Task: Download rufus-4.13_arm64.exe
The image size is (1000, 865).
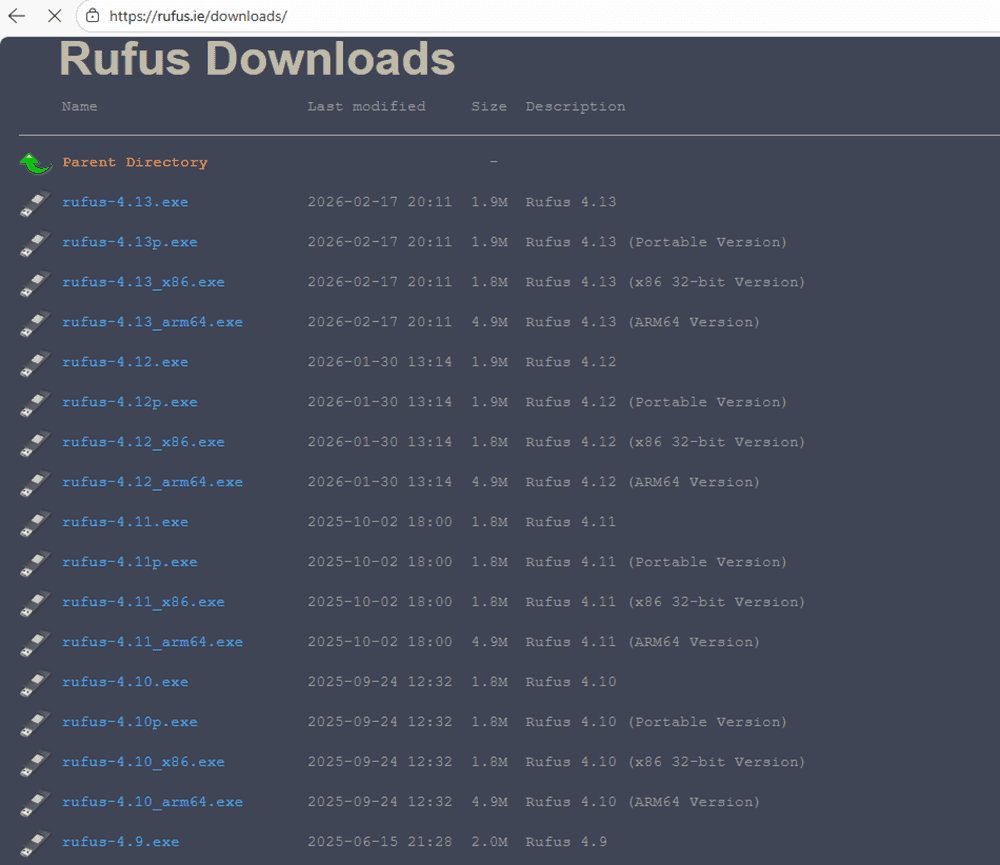Action: (x=152, y=322)
